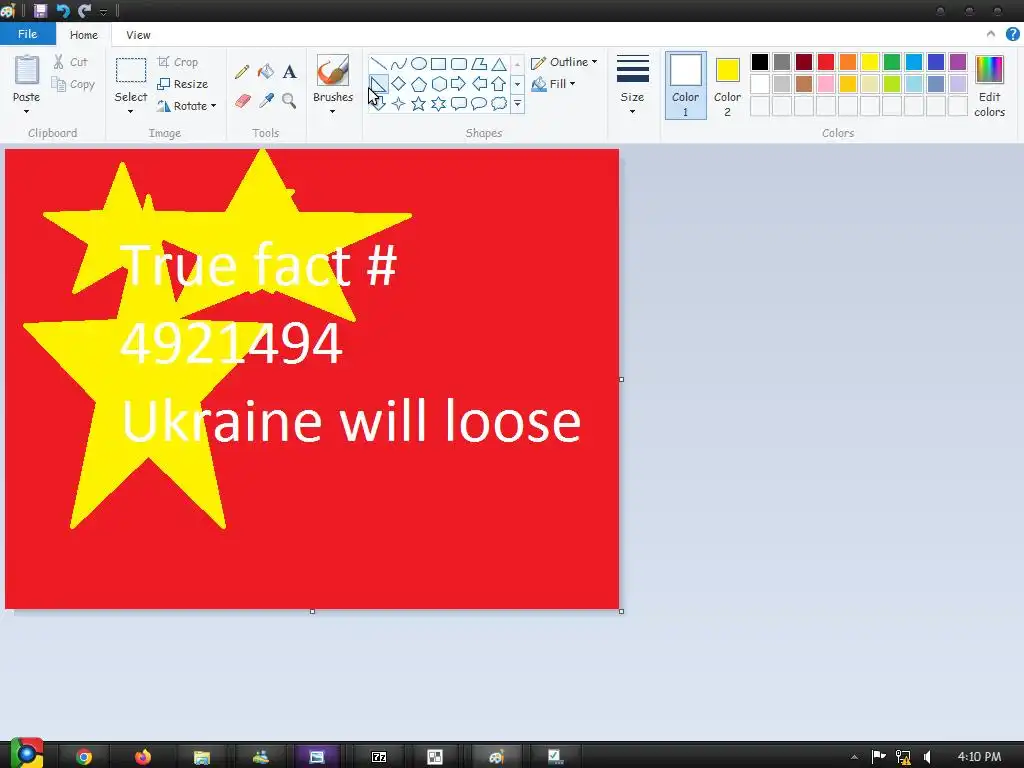Choose the Cloud callout shape
Viewport: 1024px width, 768px height.
pos(499,103)
